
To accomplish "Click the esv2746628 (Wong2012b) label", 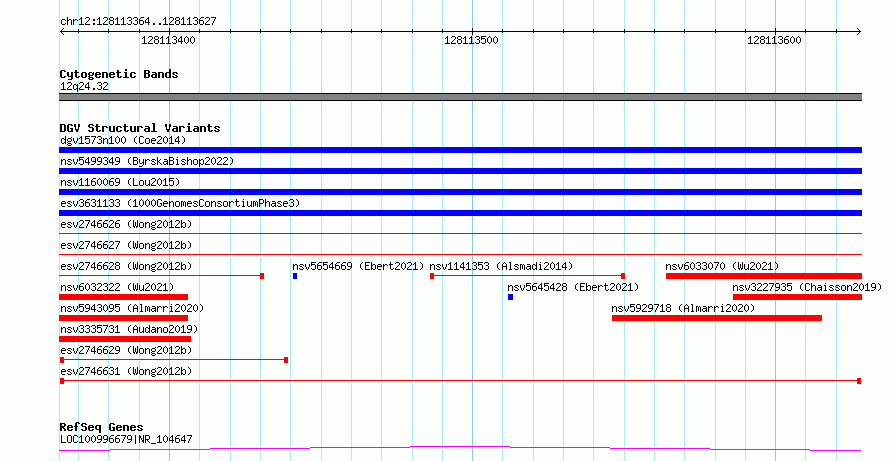I will tap(126, 266).
